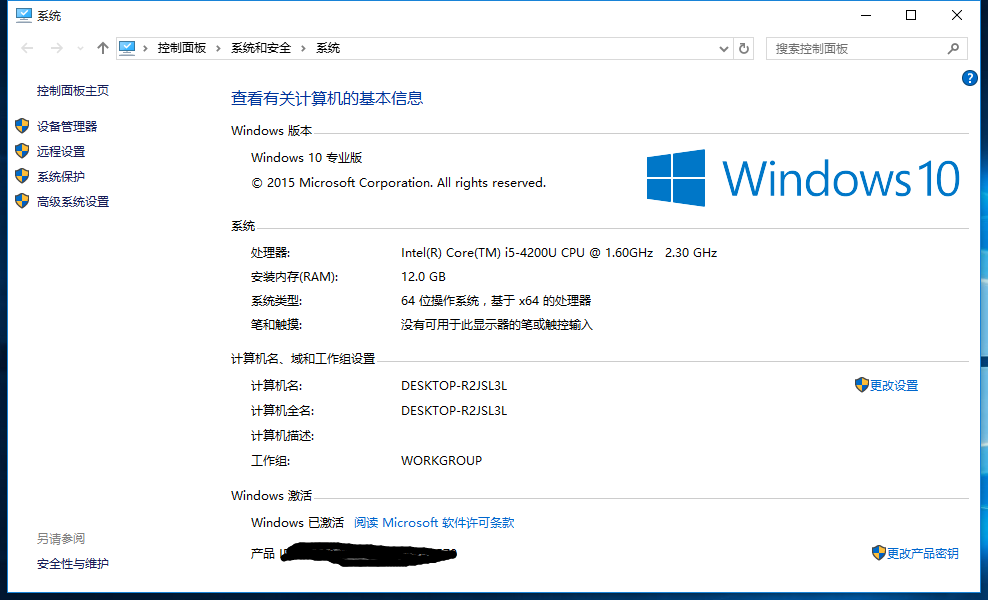988x600 pixels.
Task: Open 安全性与维护 link
Action: [x=73, y=563]
